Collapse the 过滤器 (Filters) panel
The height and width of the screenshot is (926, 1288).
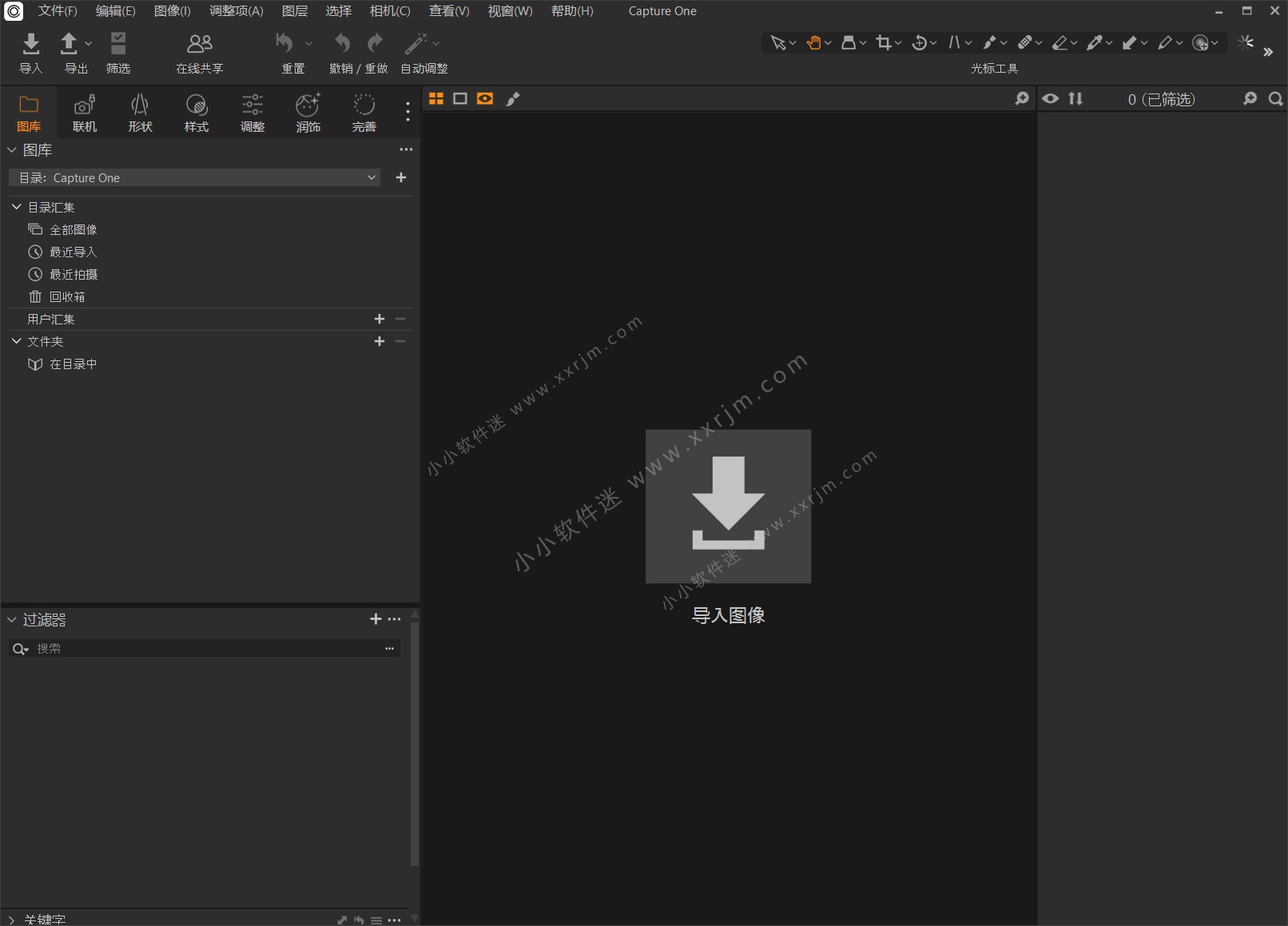pos(11,620)
